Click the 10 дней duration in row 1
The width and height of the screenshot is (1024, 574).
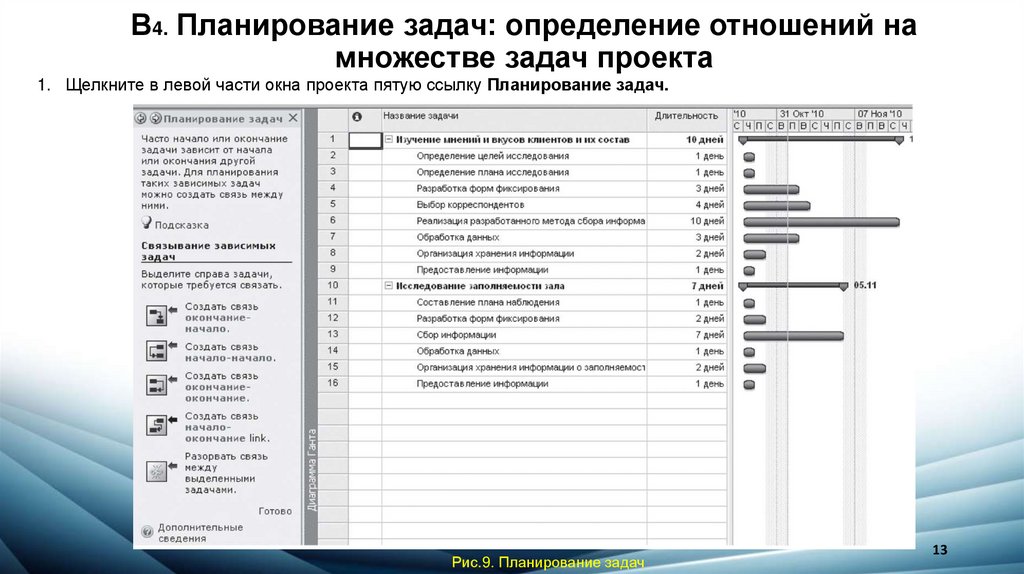[x=705, y=140]
